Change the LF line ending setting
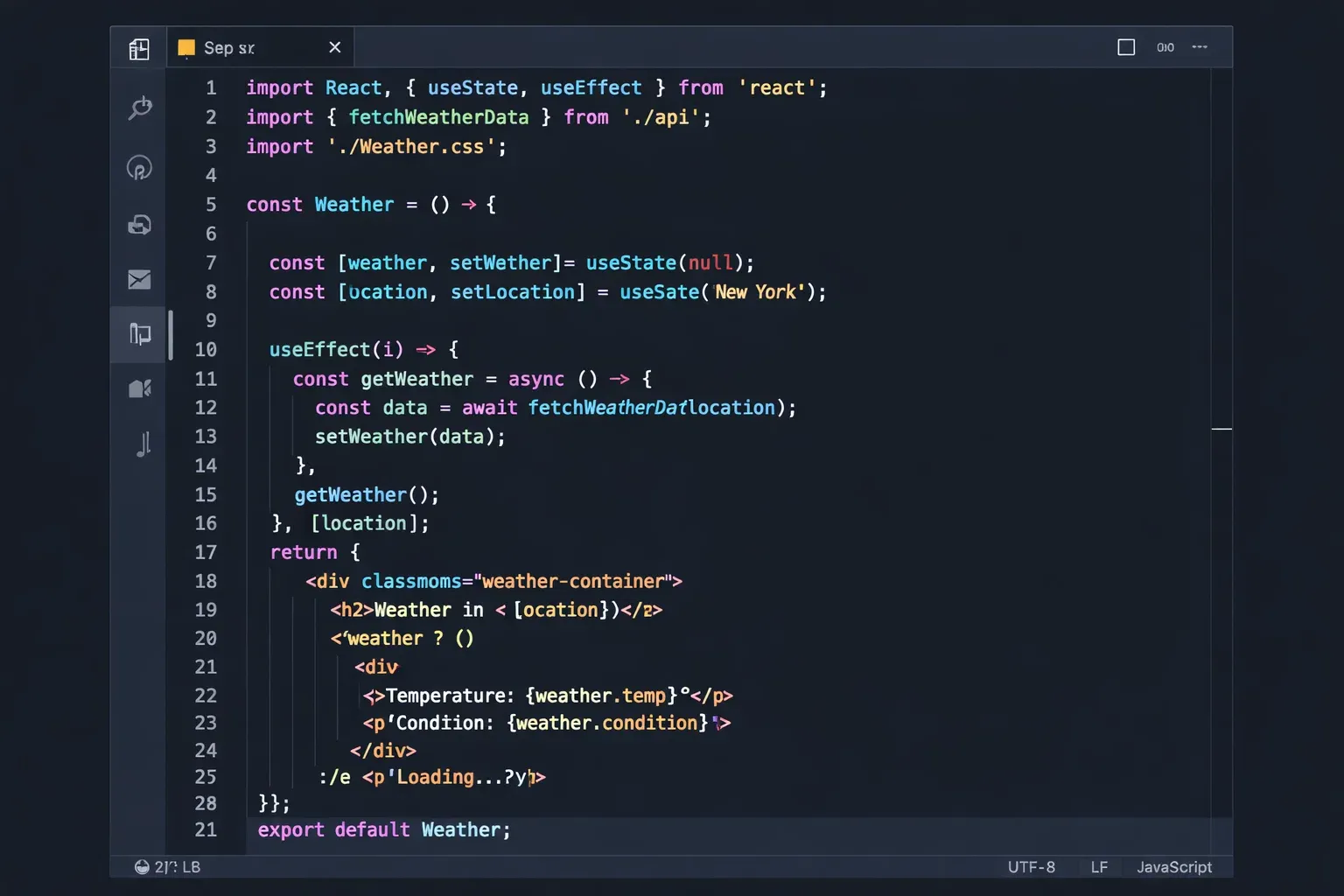The width and height of the screenshot is (1344, 896). click(x=1099, y=867)
